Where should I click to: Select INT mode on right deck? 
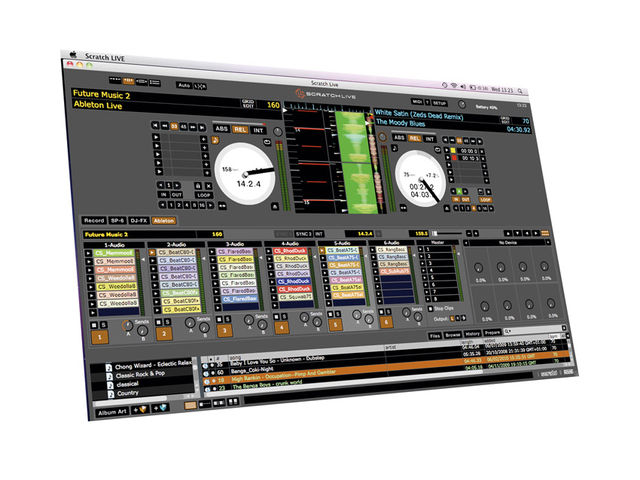[x=429, y=139]
